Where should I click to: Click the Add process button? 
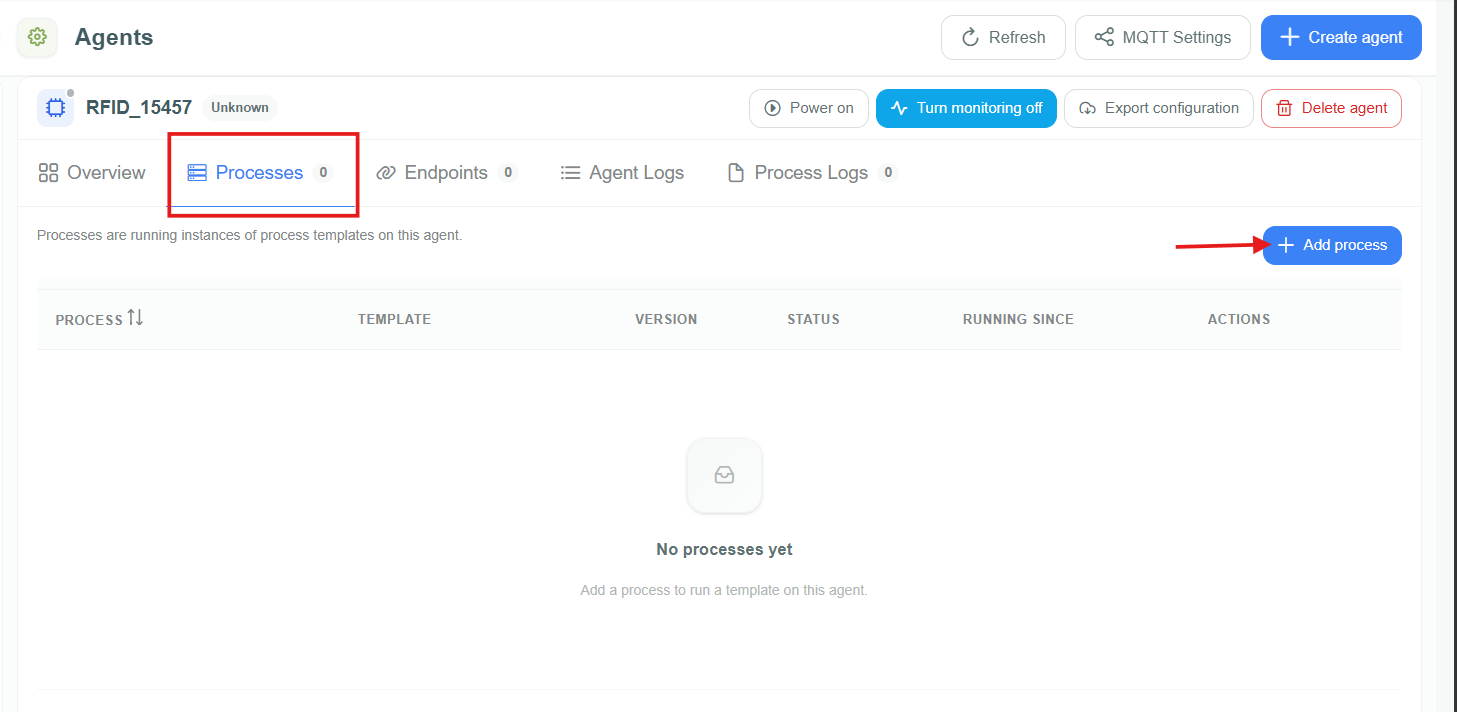1332,245
